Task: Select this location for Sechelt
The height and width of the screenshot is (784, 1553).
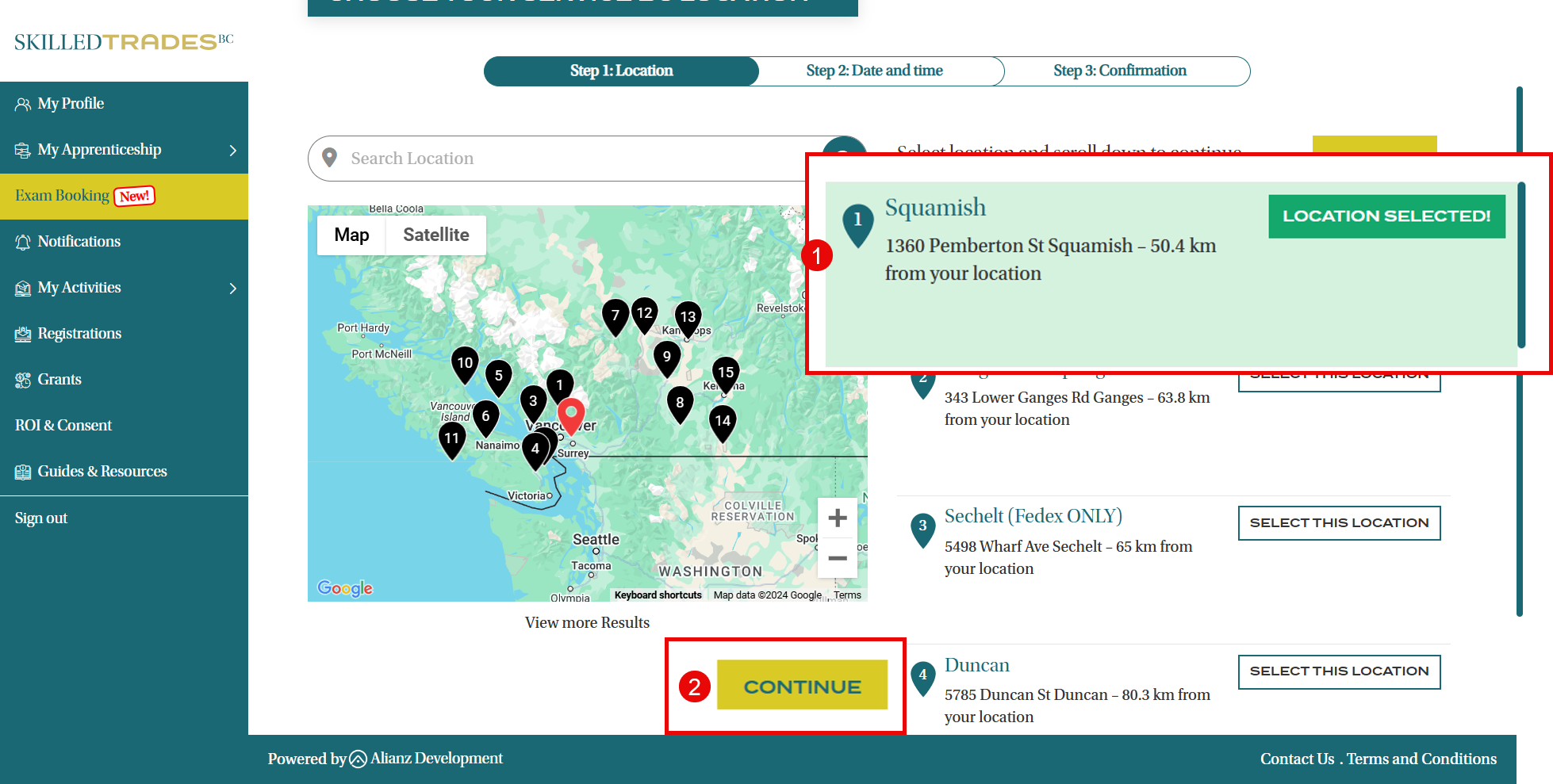Action: coord(1339,523)
